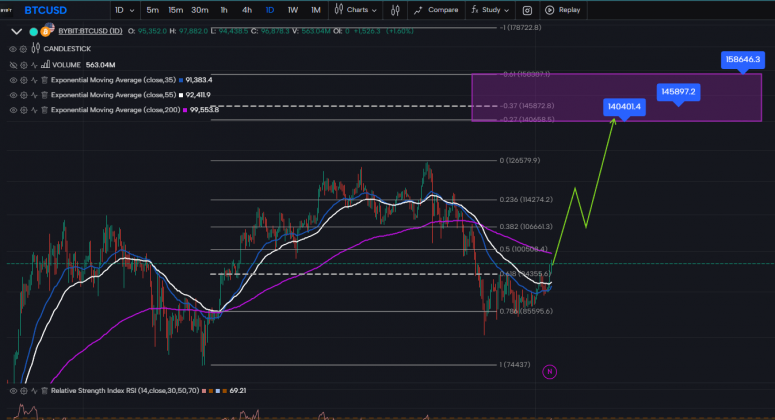Switch to the 1W timeframe
775x420 pixels.
click(292, 10)
